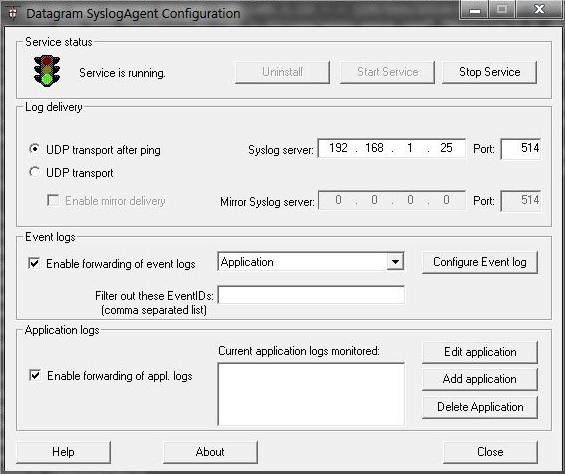This screenshot has width=565, height=474.
Task: Click the Mirror Syslog server IP field
Action: [x=392, y=200]
